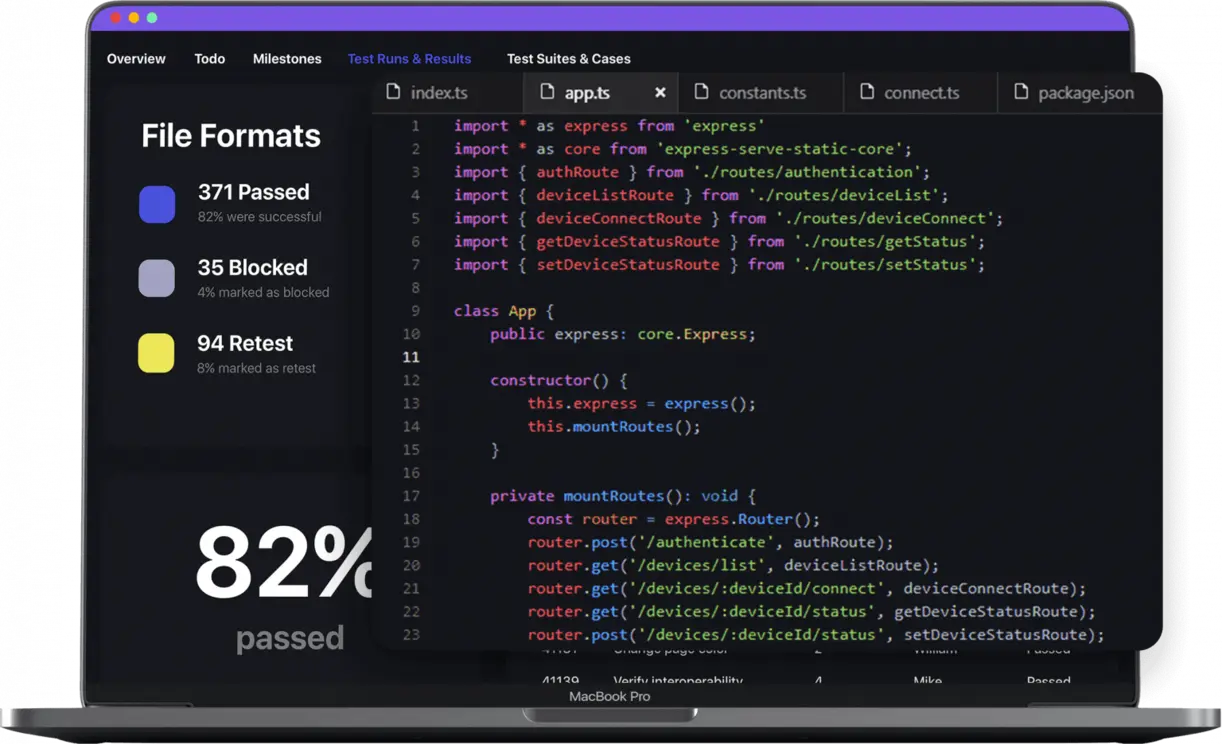
Task: Open the Test Suites & Cases tab
Action: [x=568, y=59]
